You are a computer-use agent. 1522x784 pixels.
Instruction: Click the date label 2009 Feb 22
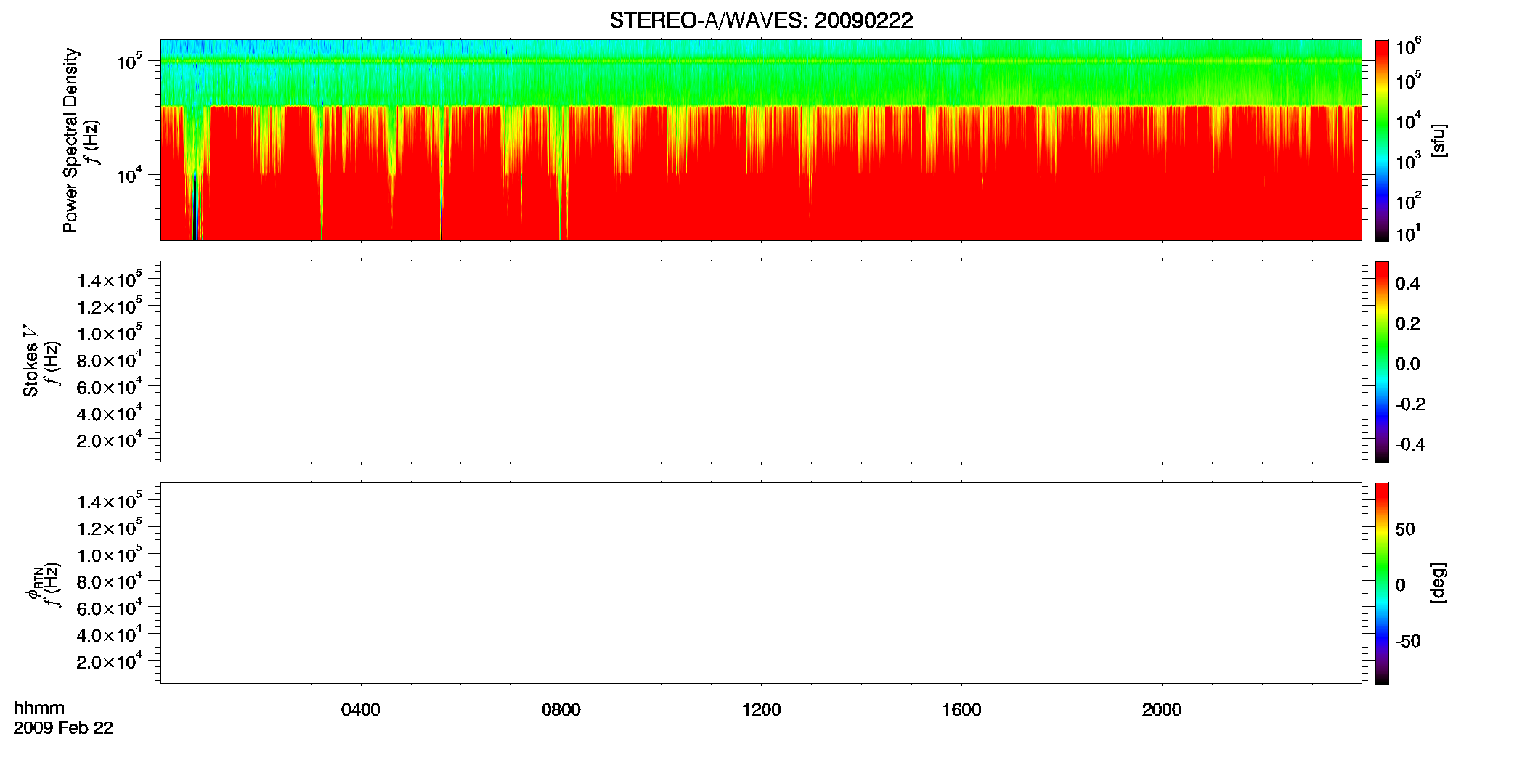click(x=63, y=728)
